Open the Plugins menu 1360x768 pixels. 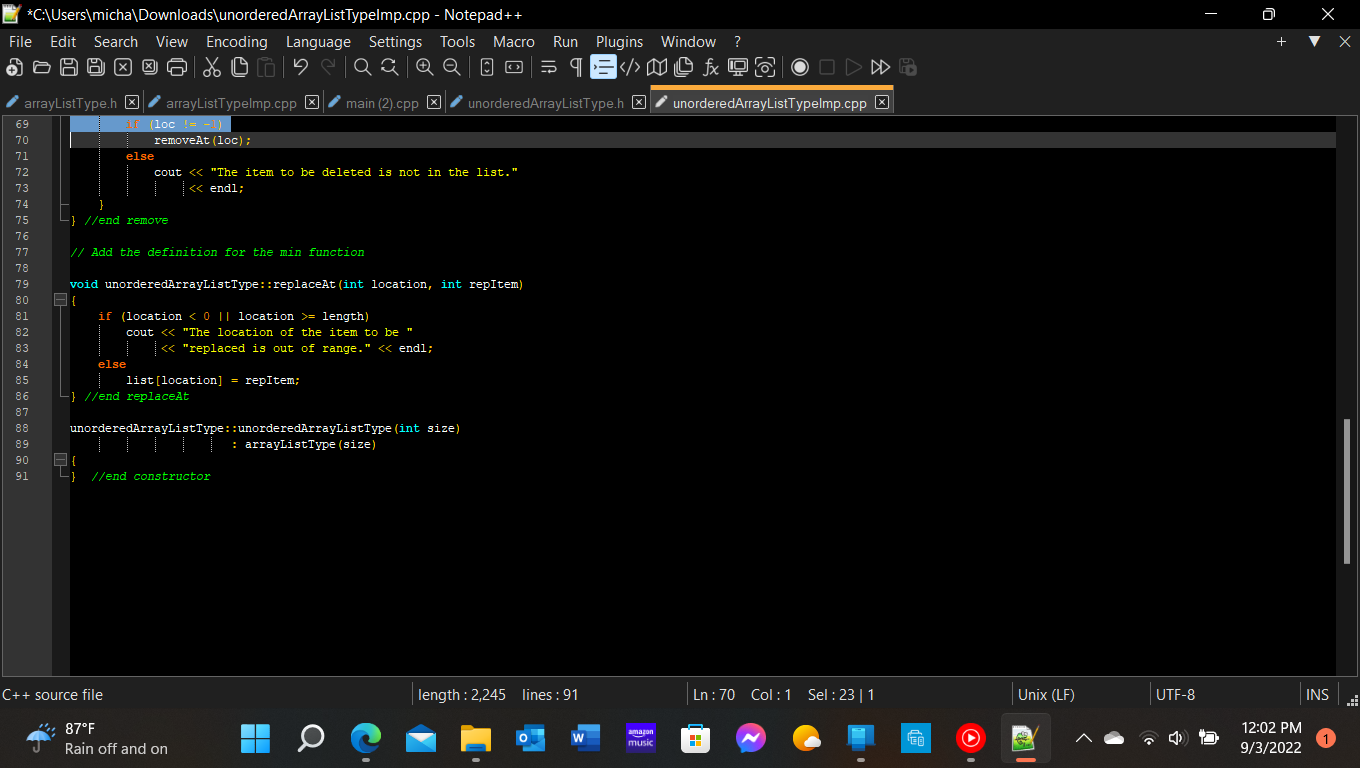click(x=620, y=42)
